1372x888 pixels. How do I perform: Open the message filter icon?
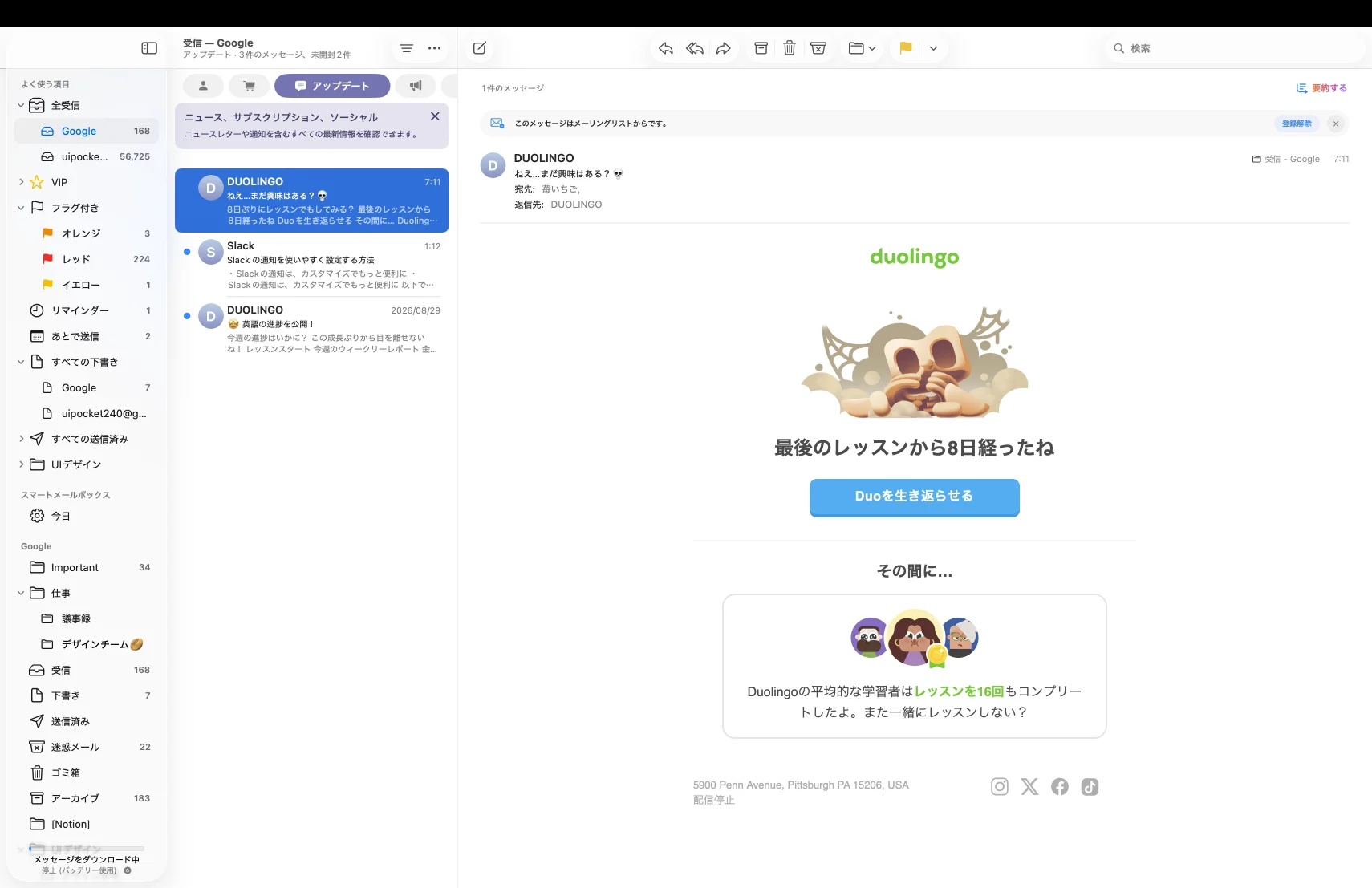click(407, 48)
